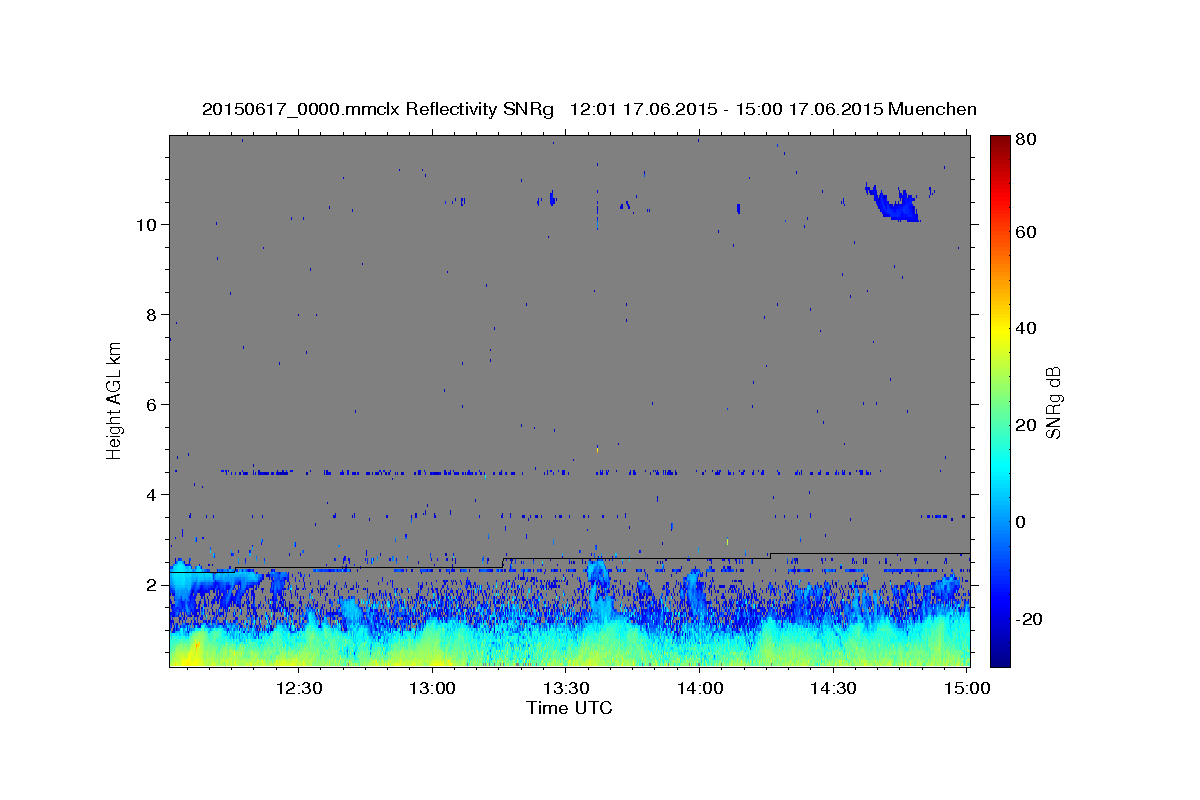This screenshot has height=800, width=1200.
Task: Click the height axis label '8'
Action: point(151,314)
